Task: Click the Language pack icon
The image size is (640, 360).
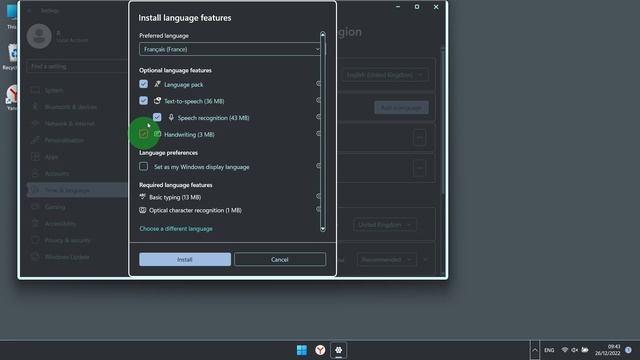Action: pyautogui.click(x=157, y=84)
